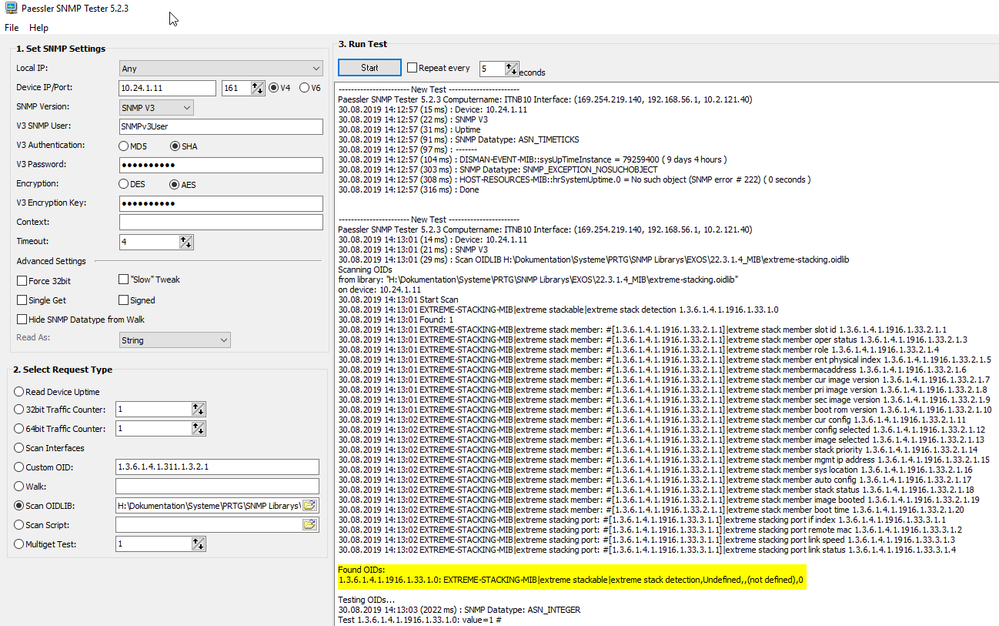The height and width of the screenshot is (626, 999).
Task: Select SHA authentication
Action: point(175,146)
